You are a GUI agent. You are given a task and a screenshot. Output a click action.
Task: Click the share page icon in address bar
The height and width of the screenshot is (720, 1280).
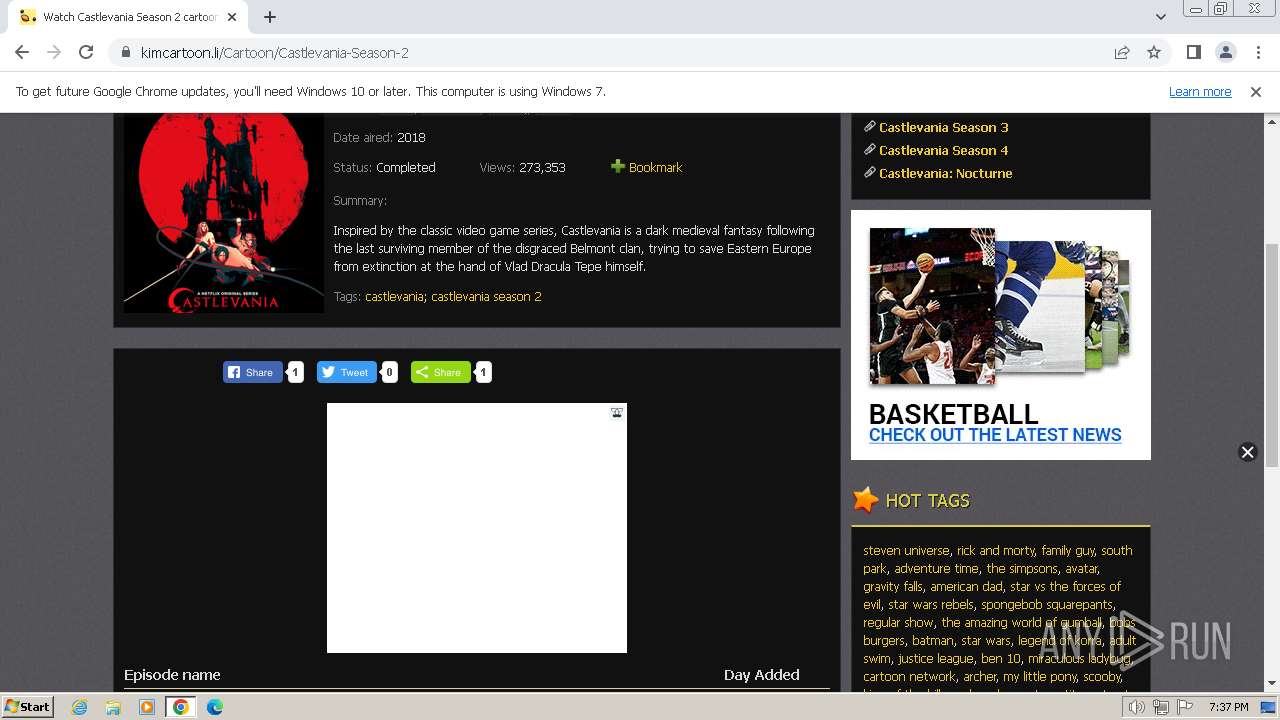point(1122,52)
